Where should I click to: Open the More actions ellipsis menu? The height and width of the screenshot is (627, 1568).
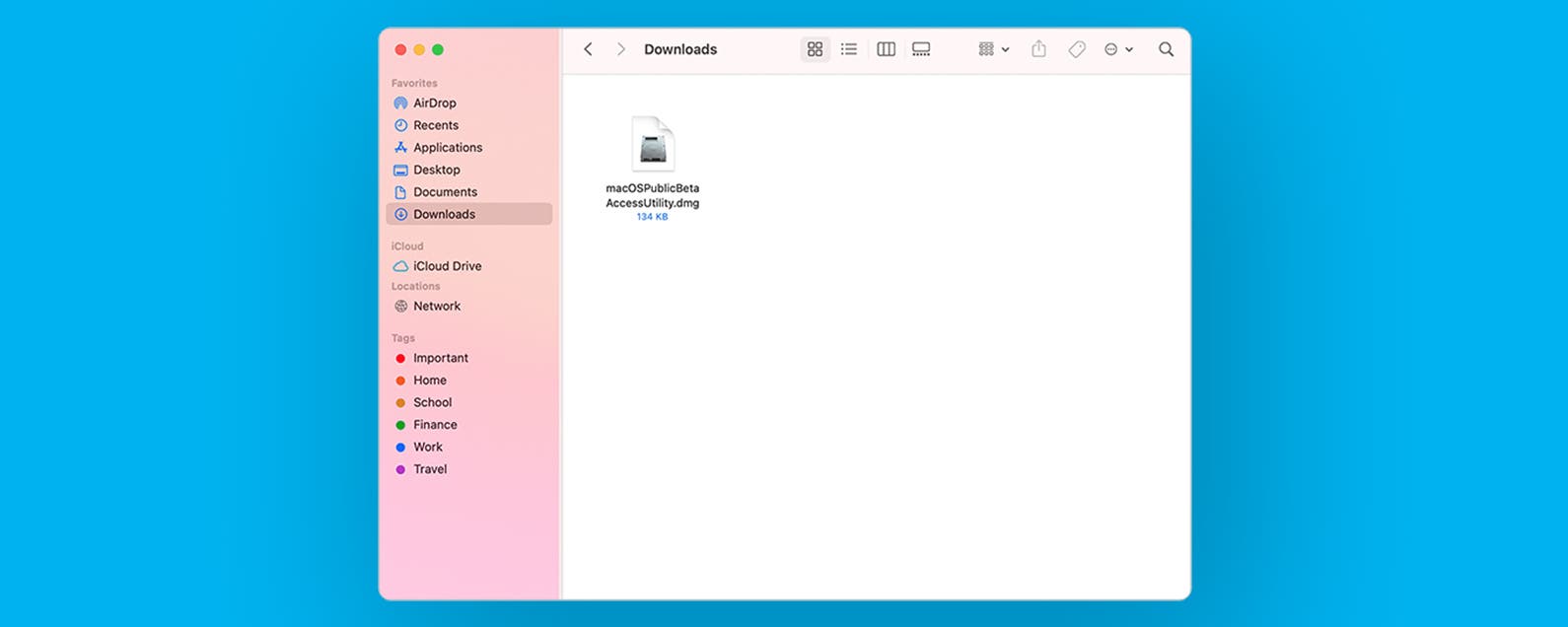[1118, 49]
